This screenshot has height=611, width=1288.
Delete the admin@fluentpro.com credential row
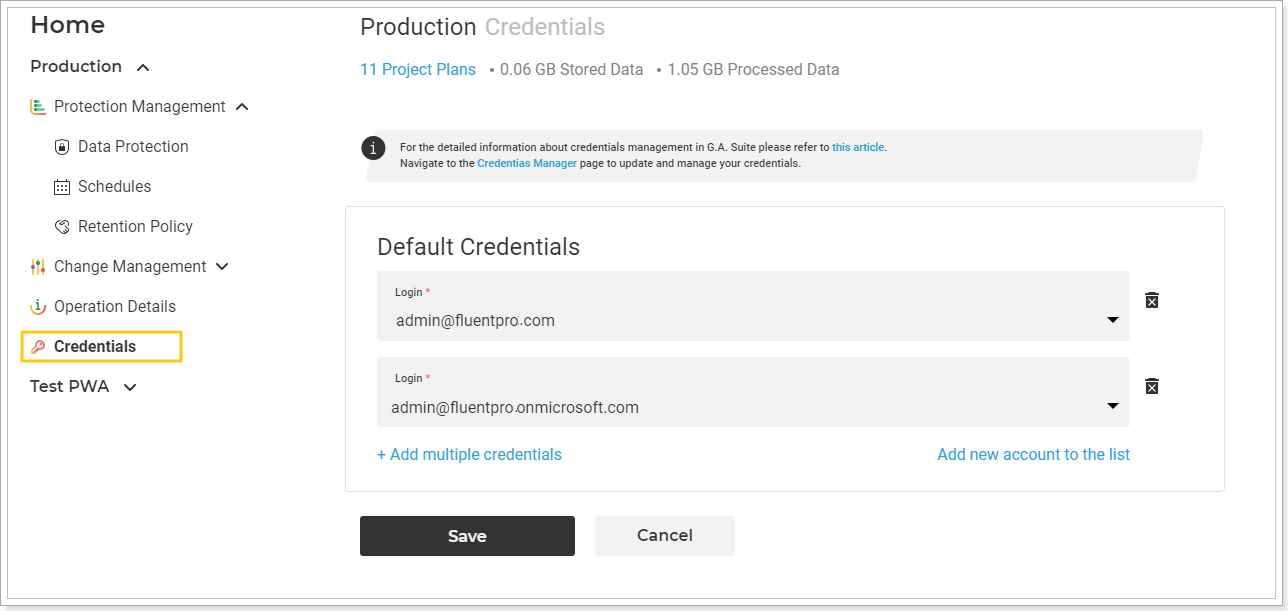tap(1152, 300)
